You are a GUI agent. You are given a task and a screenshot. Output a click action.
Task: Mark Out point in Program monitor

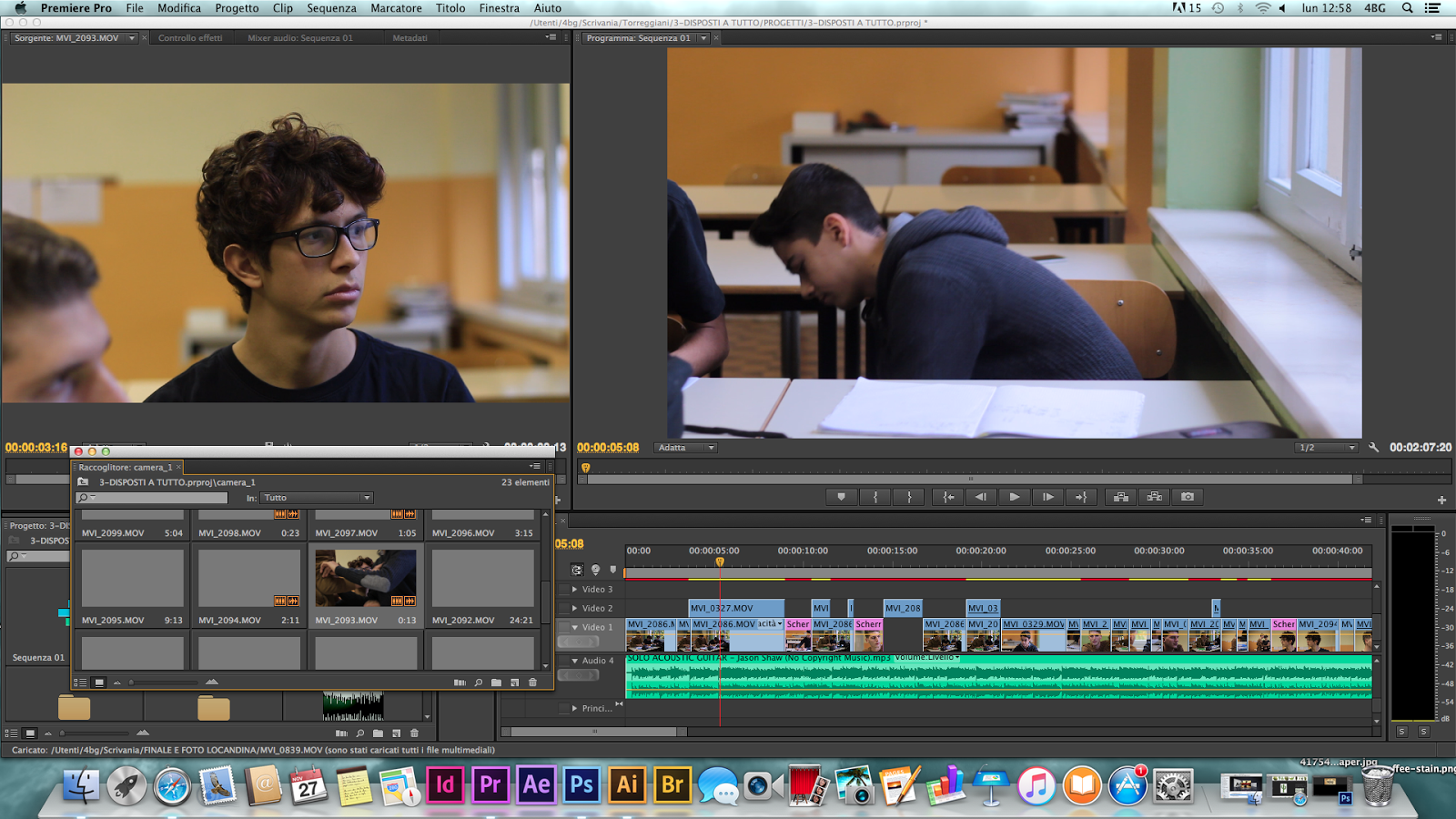click(x=909, y=497)
